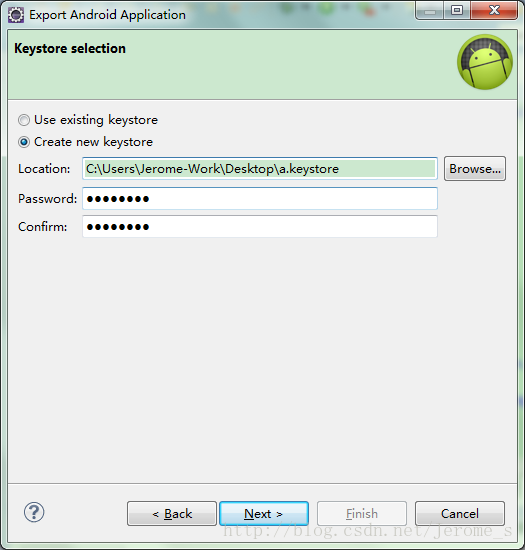This screenshot has width=525, height=550.
Task: Click the Keystore selection heading
Action: pyautogui.click(x=70, y=49)
